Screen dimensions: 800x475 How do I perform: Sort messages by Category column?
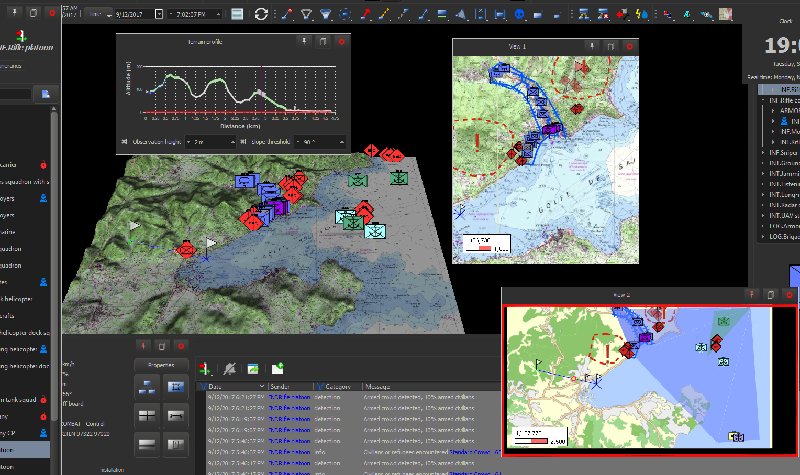pyautogui.click(x=337, y=386)
